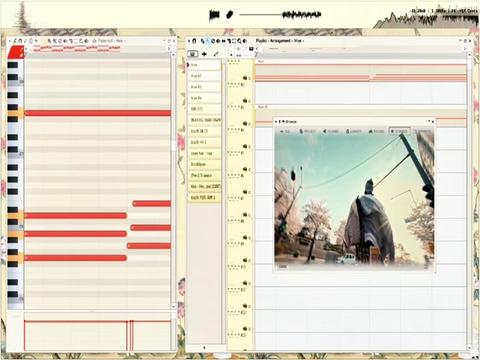The height and width of the screenshot is (360, 480).
Task: Click the Playlist timeline scroll-right arrow
Action: [x=466, y=49]
